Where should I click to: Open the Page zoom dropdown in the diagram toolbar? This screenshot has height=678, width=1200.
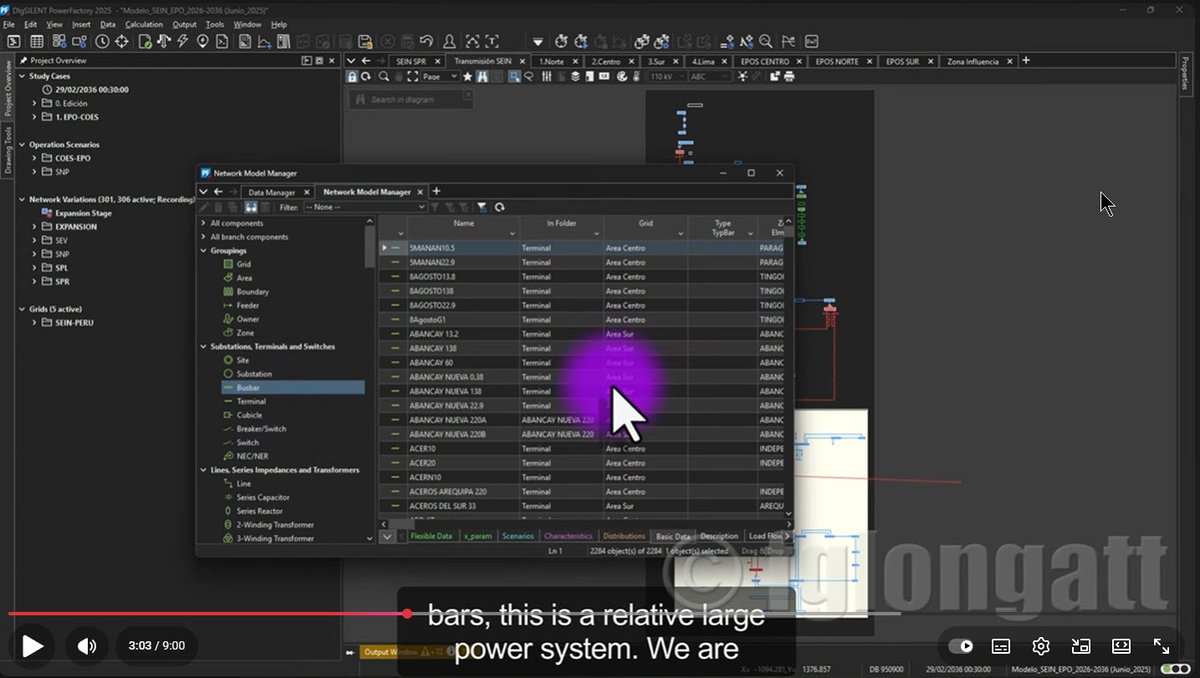pos(440,76)
